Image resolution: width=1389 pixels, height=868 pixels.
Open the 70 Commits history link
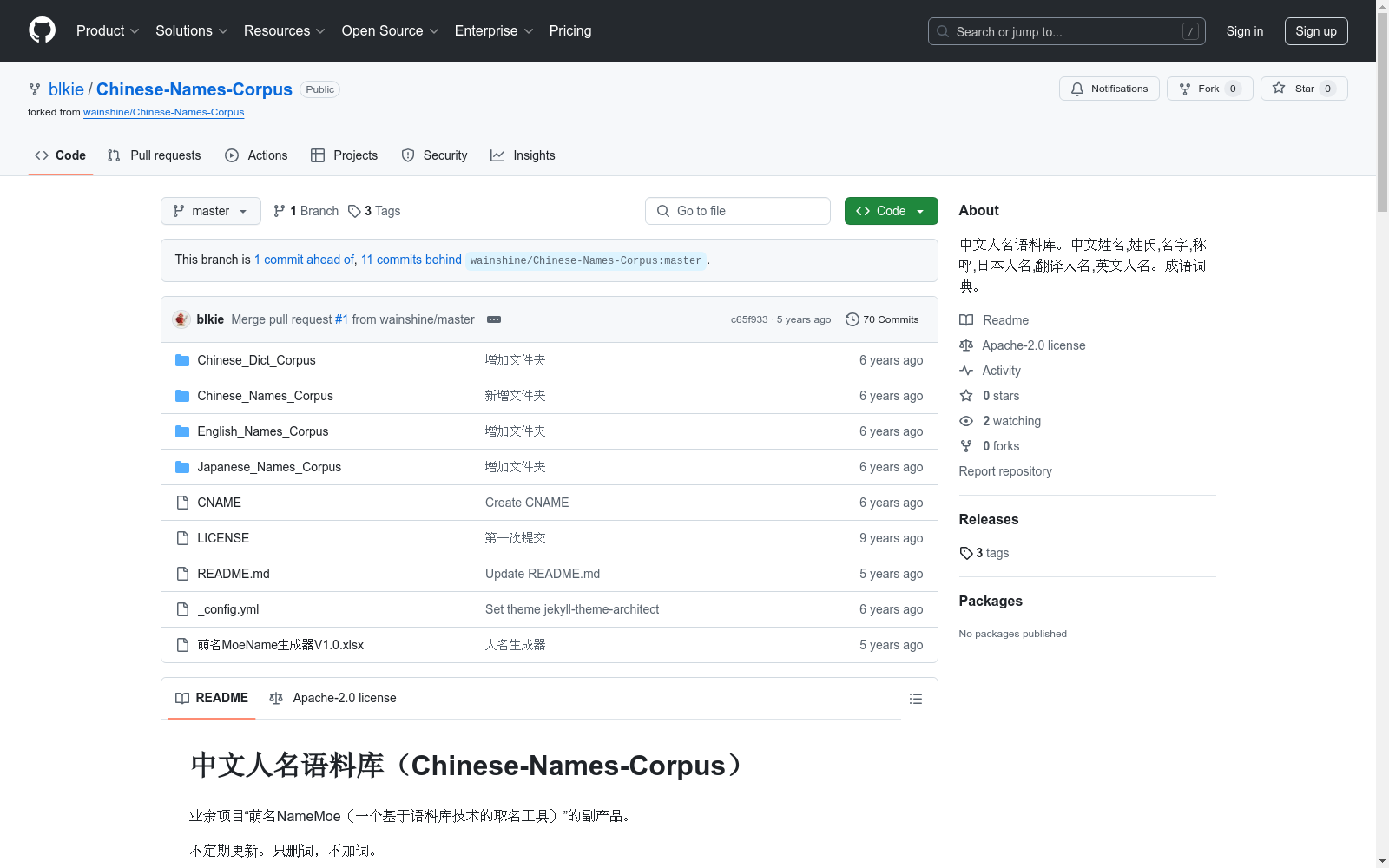tap(882, 319)
